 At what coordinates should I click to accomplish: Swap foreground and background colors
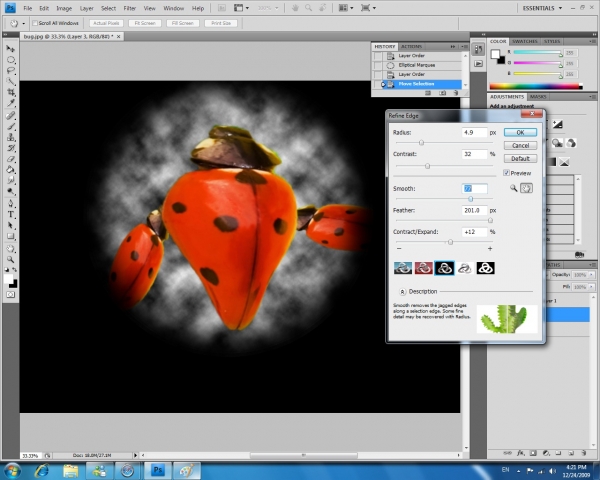[x=15, y=270]
